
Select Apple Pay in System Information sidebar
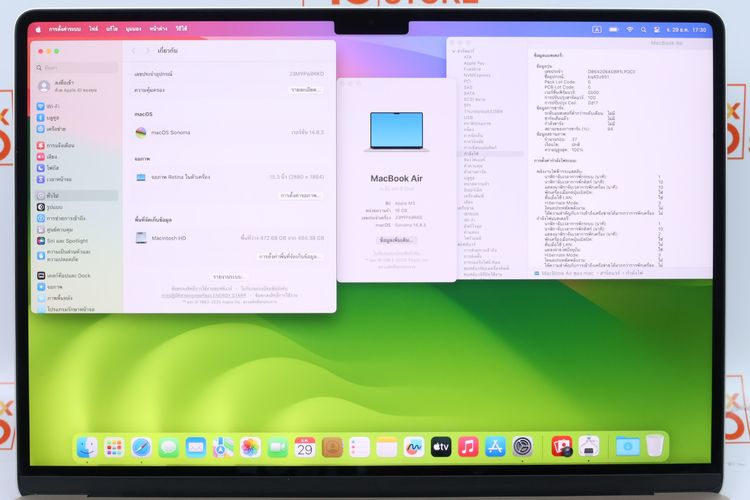tap(474, 63)
